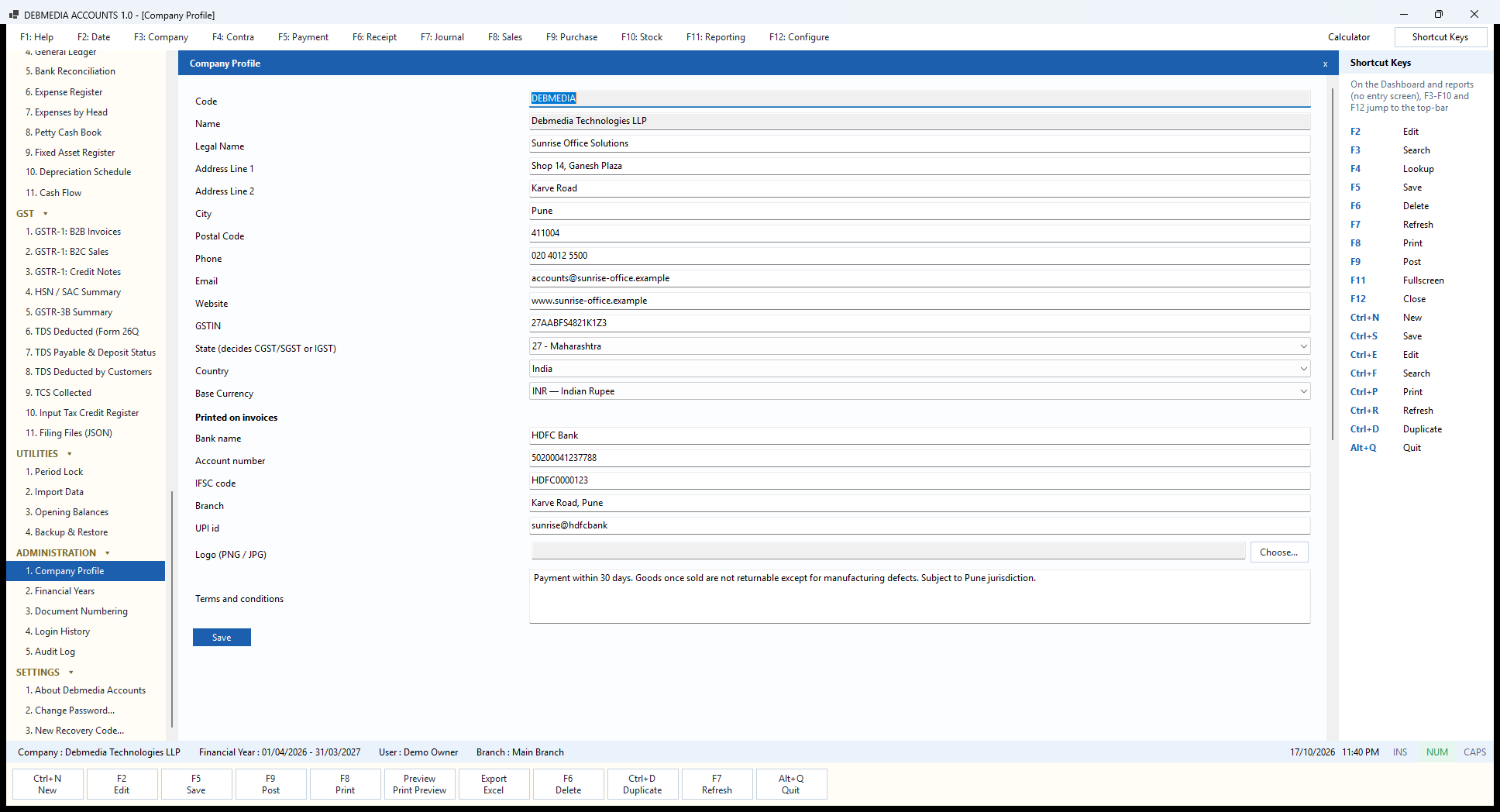The image size is (1500, 812).
Task: Click the GSTIN input field
Action: (920, 323)
